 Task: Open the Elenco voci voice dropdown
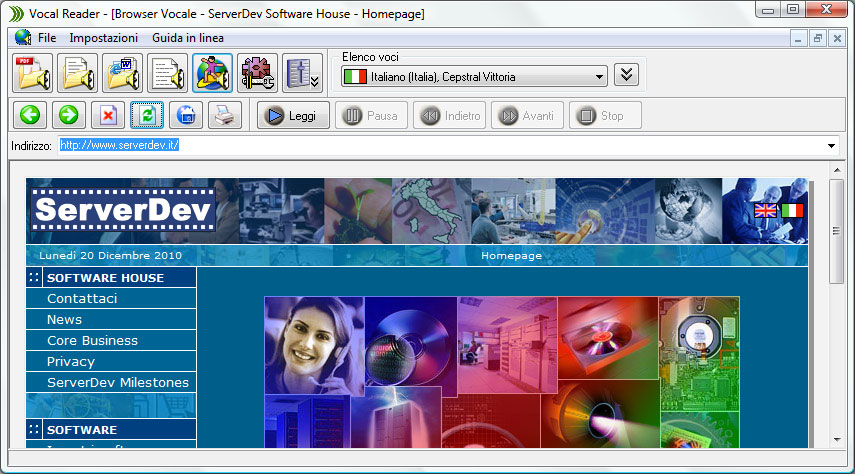tap(474, 76)
